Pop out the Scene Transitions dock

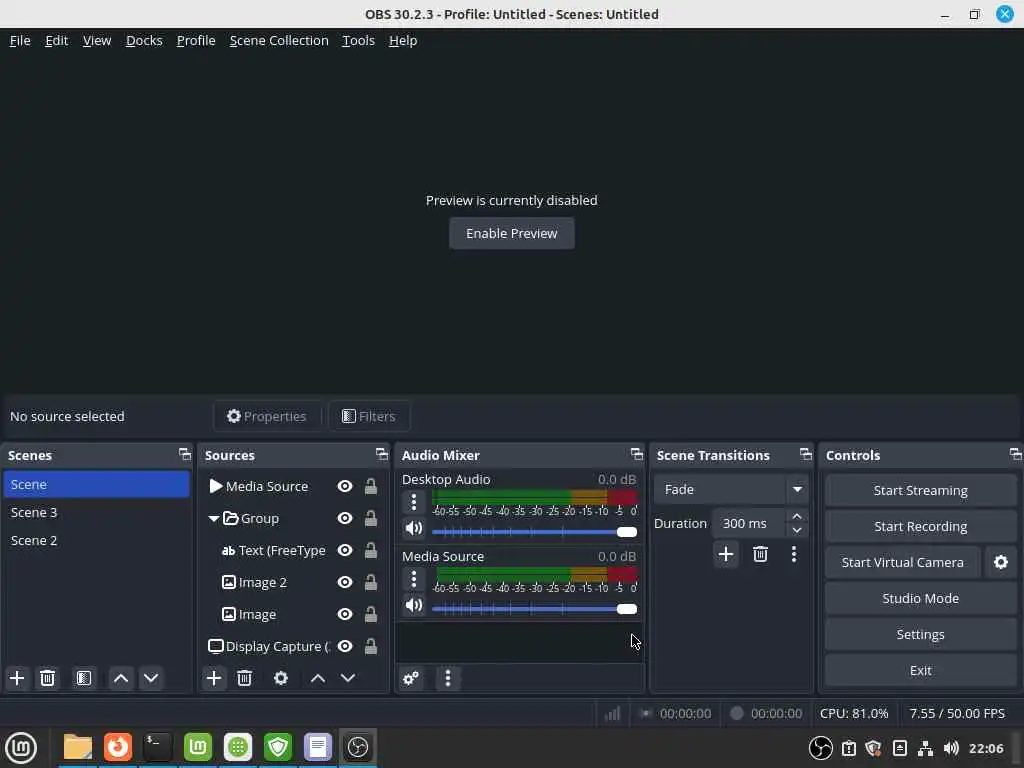tap(806, 454)
